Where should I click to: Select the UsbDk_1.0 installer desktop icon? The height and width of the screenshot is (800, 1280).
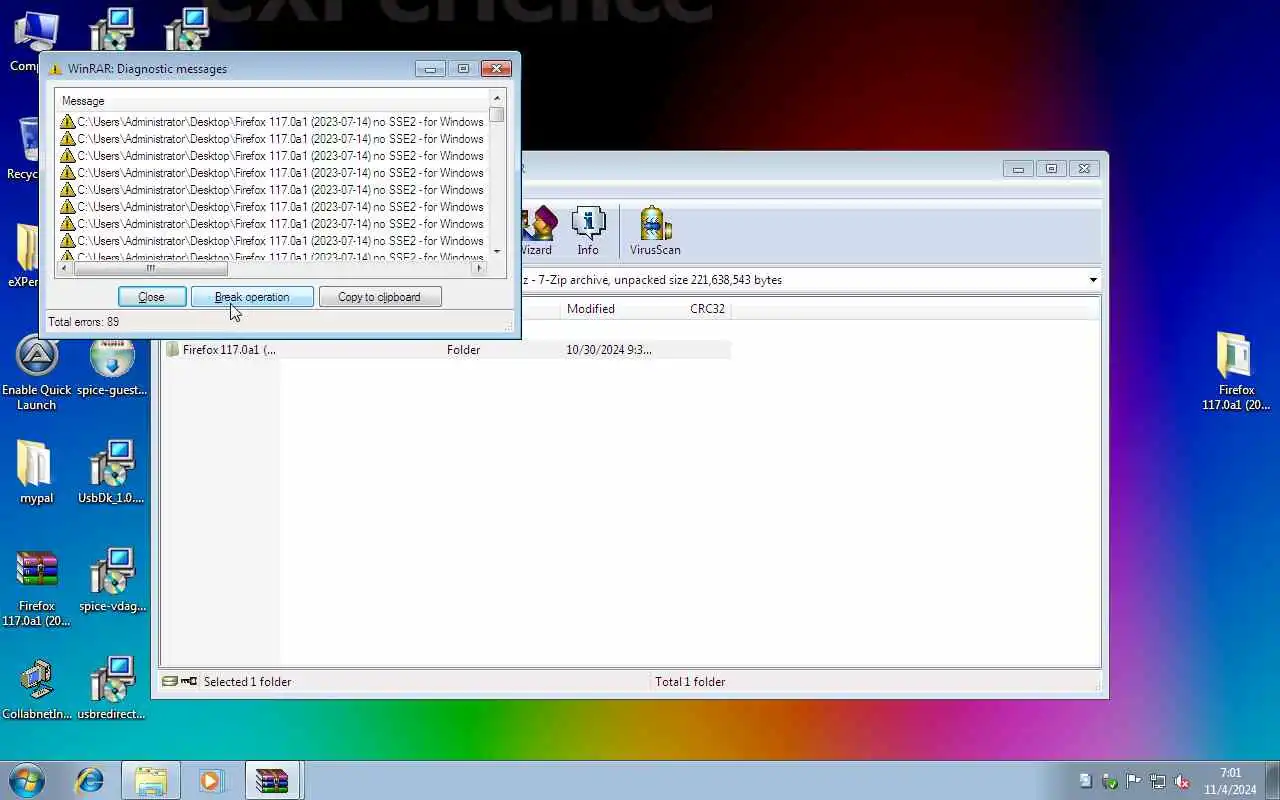point(112,472)
